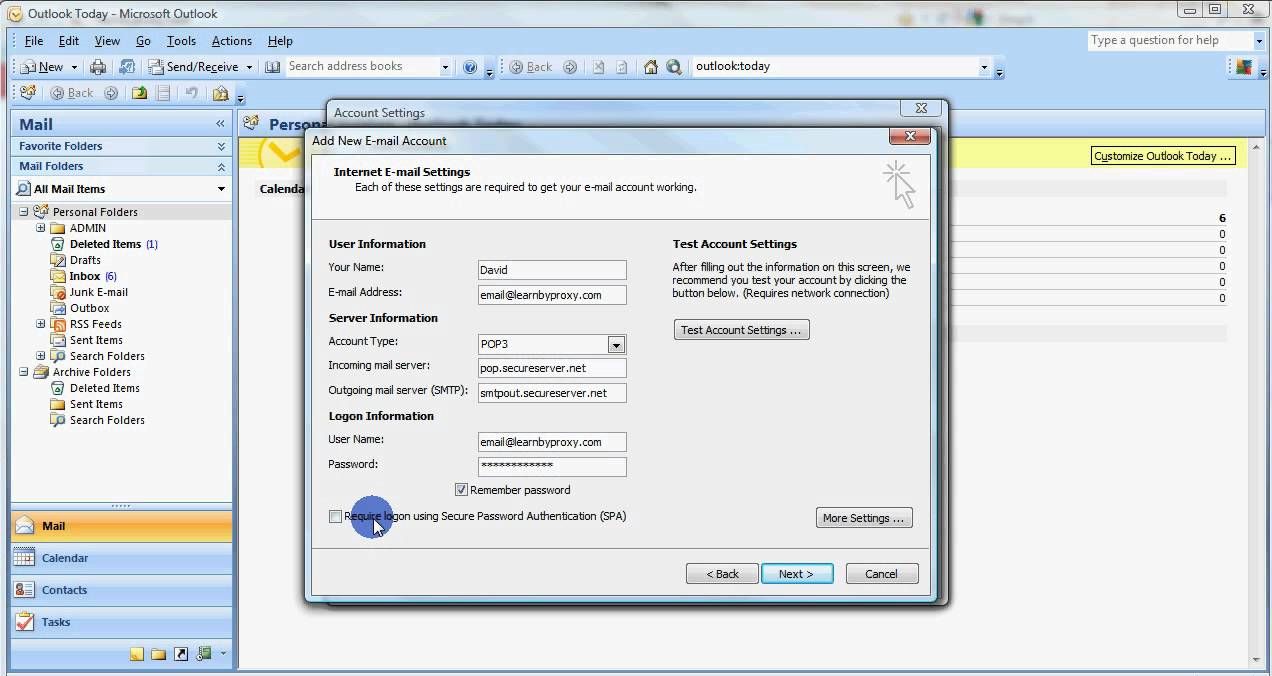This screenshot has height=676, width=1272.
Task: Click the More Settings button
Action: tap(864, 518)
